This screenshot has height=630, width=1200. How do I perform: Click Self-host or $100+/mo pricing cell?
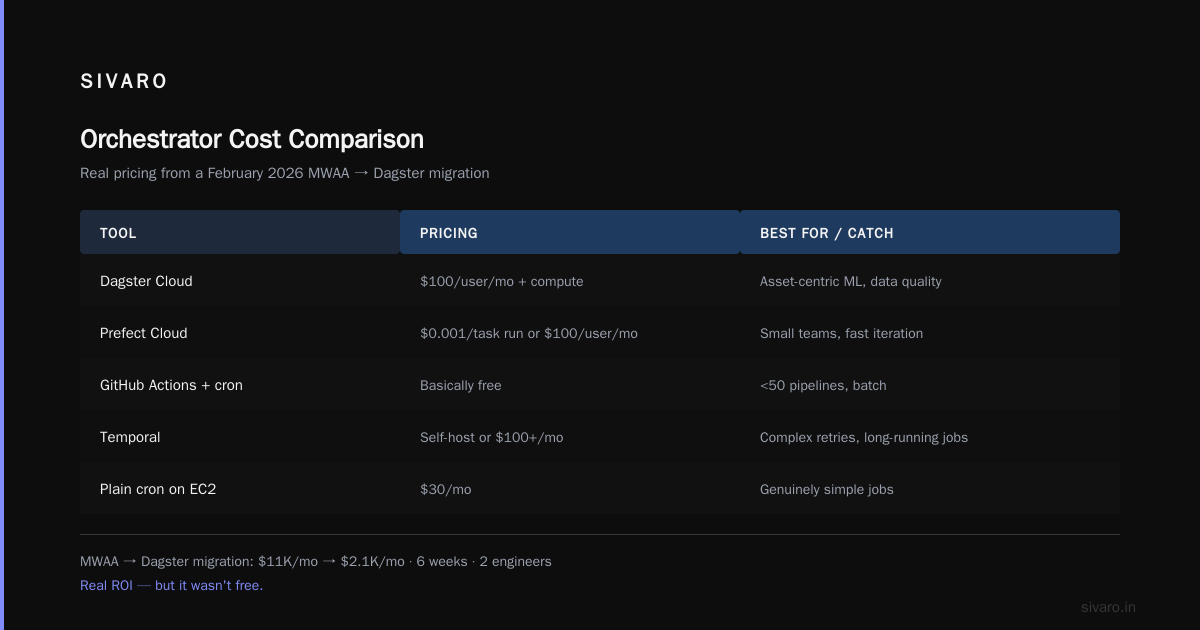tap(492, 437)
